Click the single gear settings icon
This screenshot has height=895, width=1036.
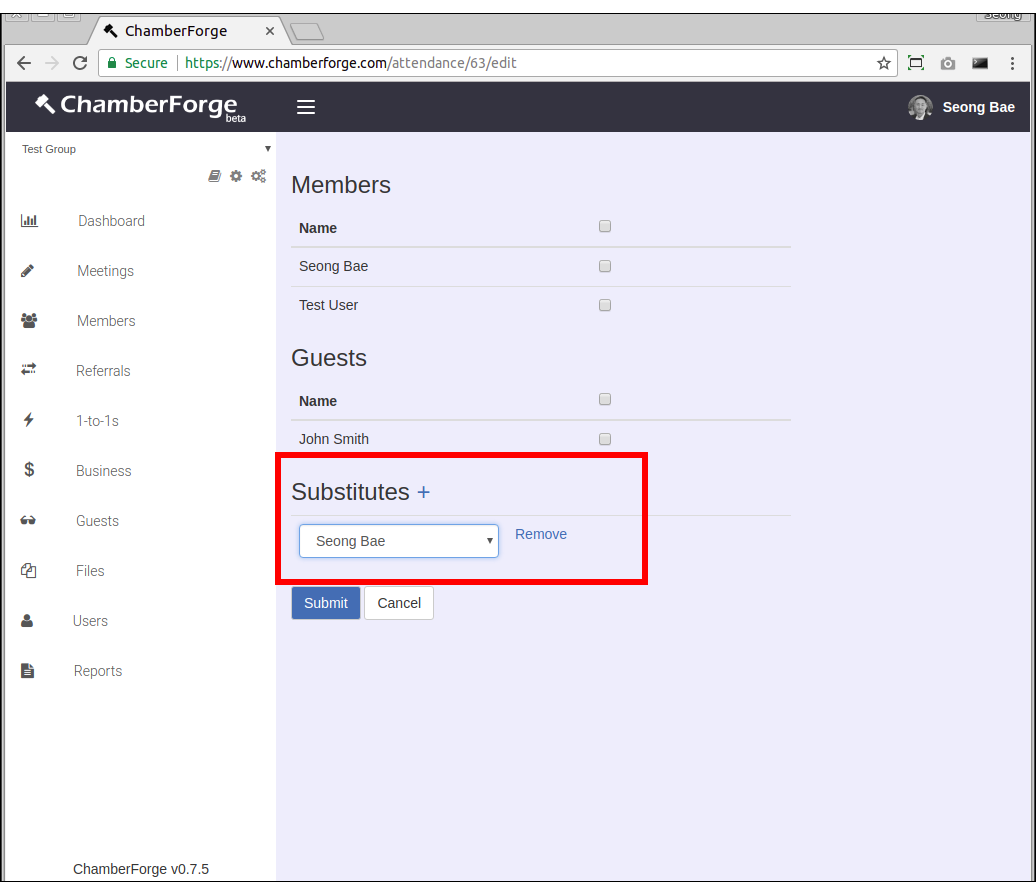236,176
